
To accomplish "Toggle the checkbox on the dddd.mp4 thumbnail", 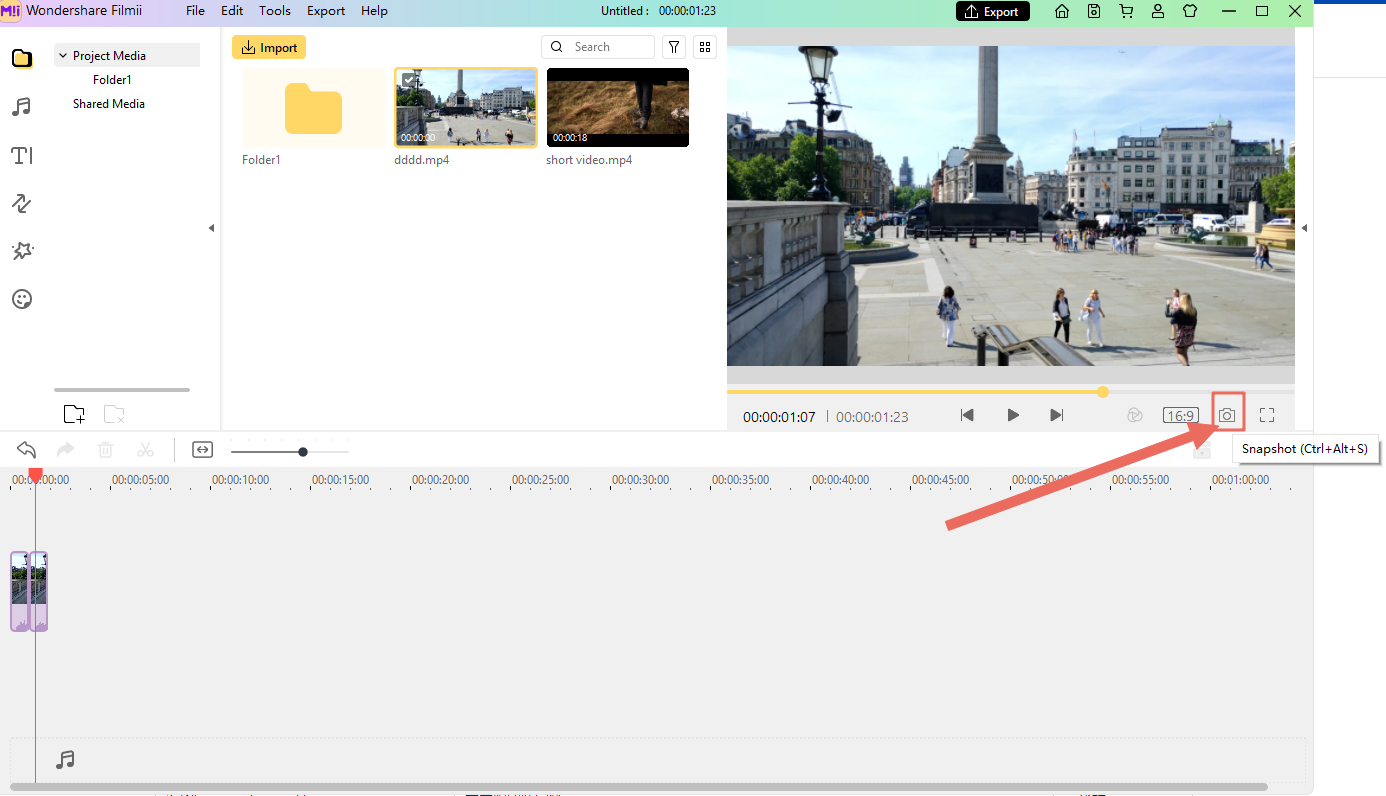I will pos(408,80).
